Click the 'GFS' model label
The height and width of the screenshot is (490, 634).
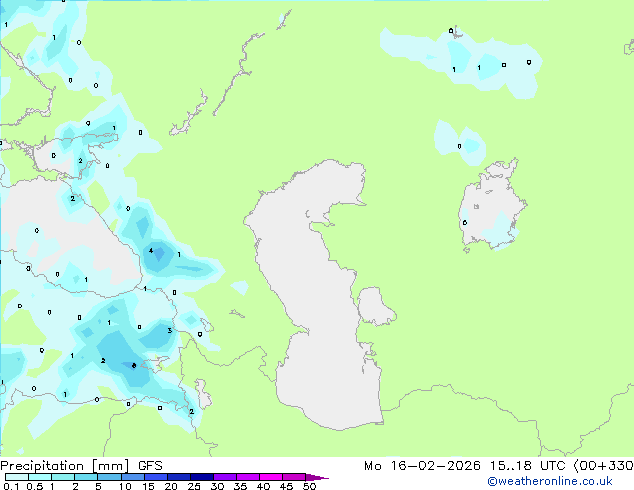150,466
